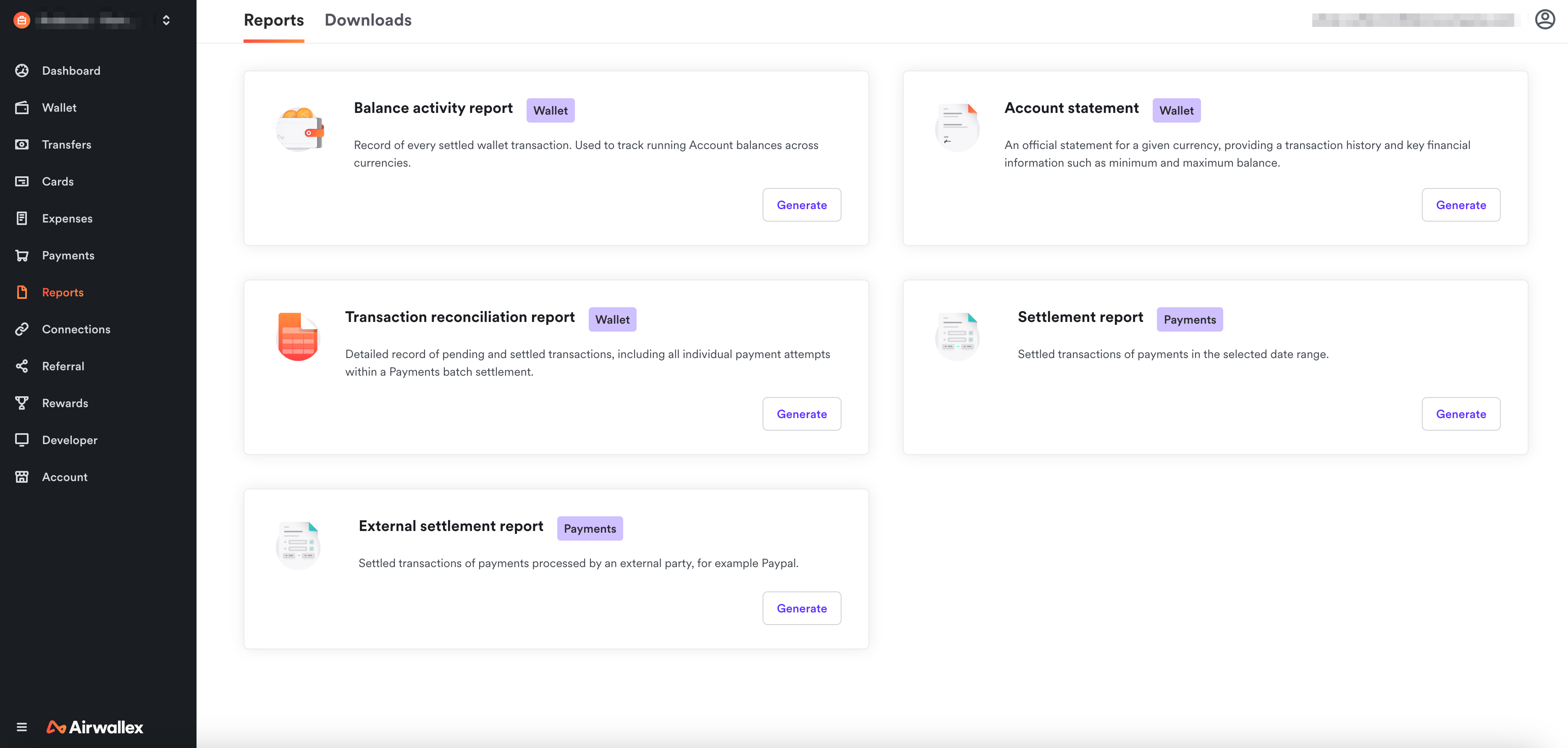
Task: Click 'Settled transactions of payments in the selected date range.'
Action: click(1173, 354)
